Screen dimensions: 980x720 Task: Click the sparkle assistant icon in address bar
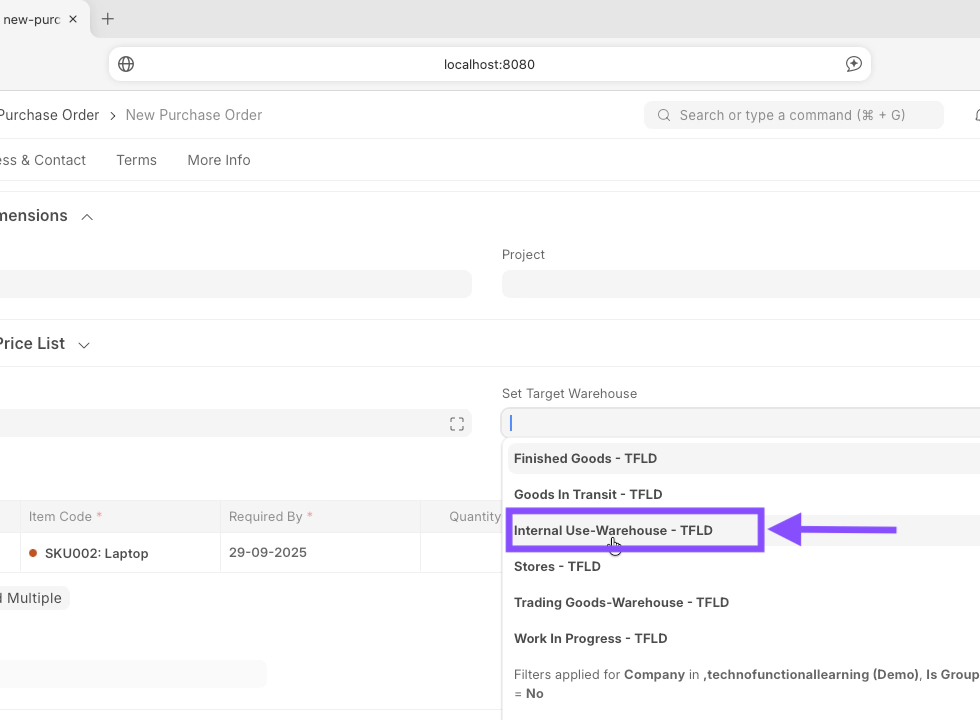pos(853,64)
